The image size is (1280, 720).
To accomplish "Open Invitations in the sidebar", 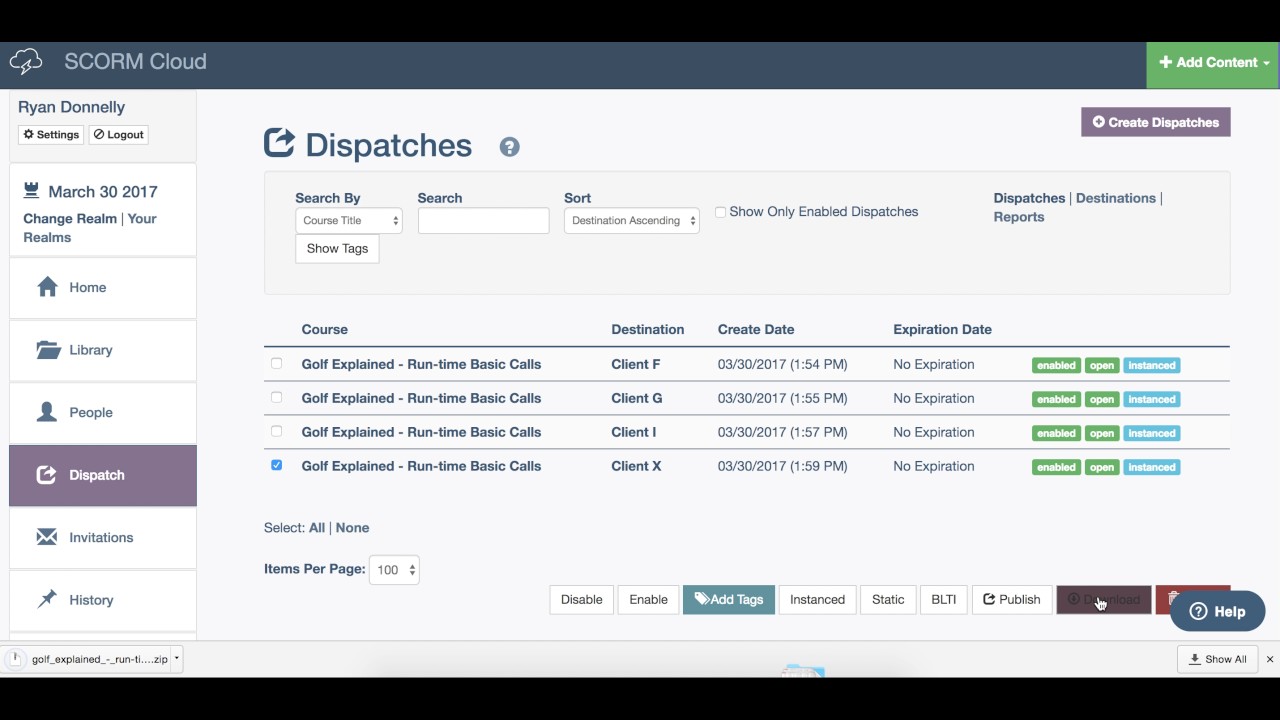I will point(103,537).
